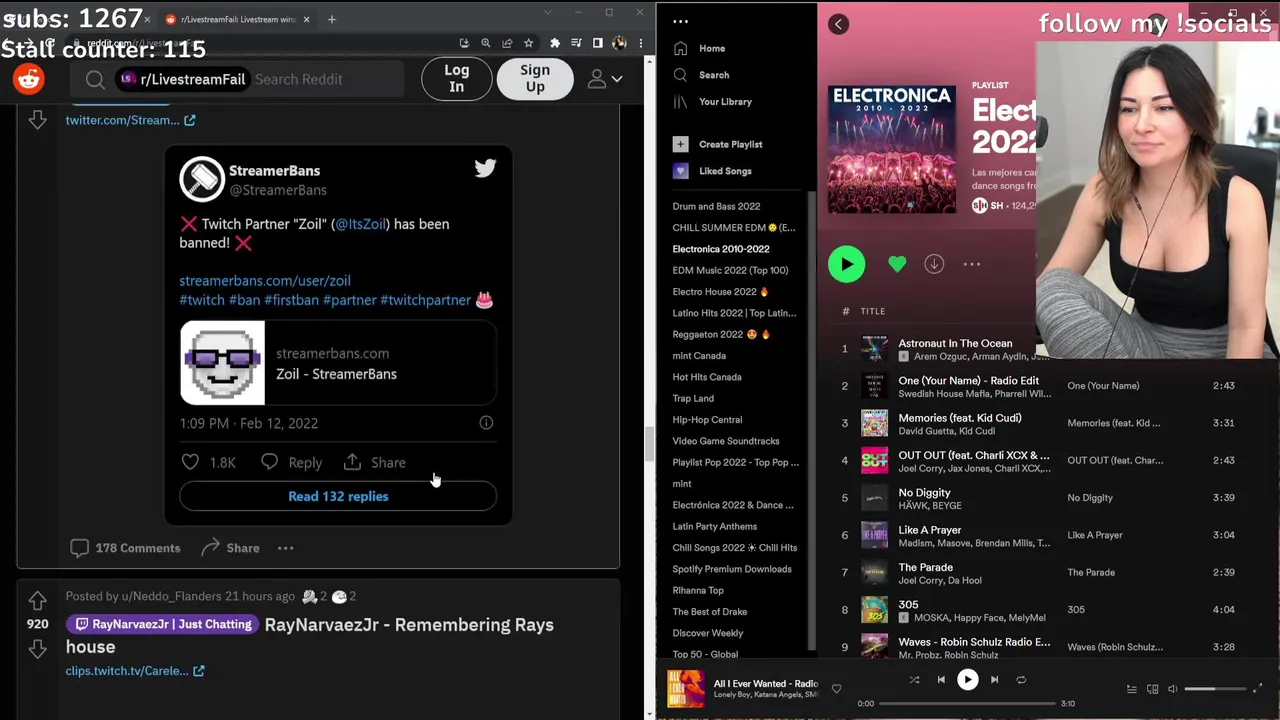Open 178 Comments on the post
Image resolution: width=1280 pixels, height=720 pixels.
tap(125, 548)
